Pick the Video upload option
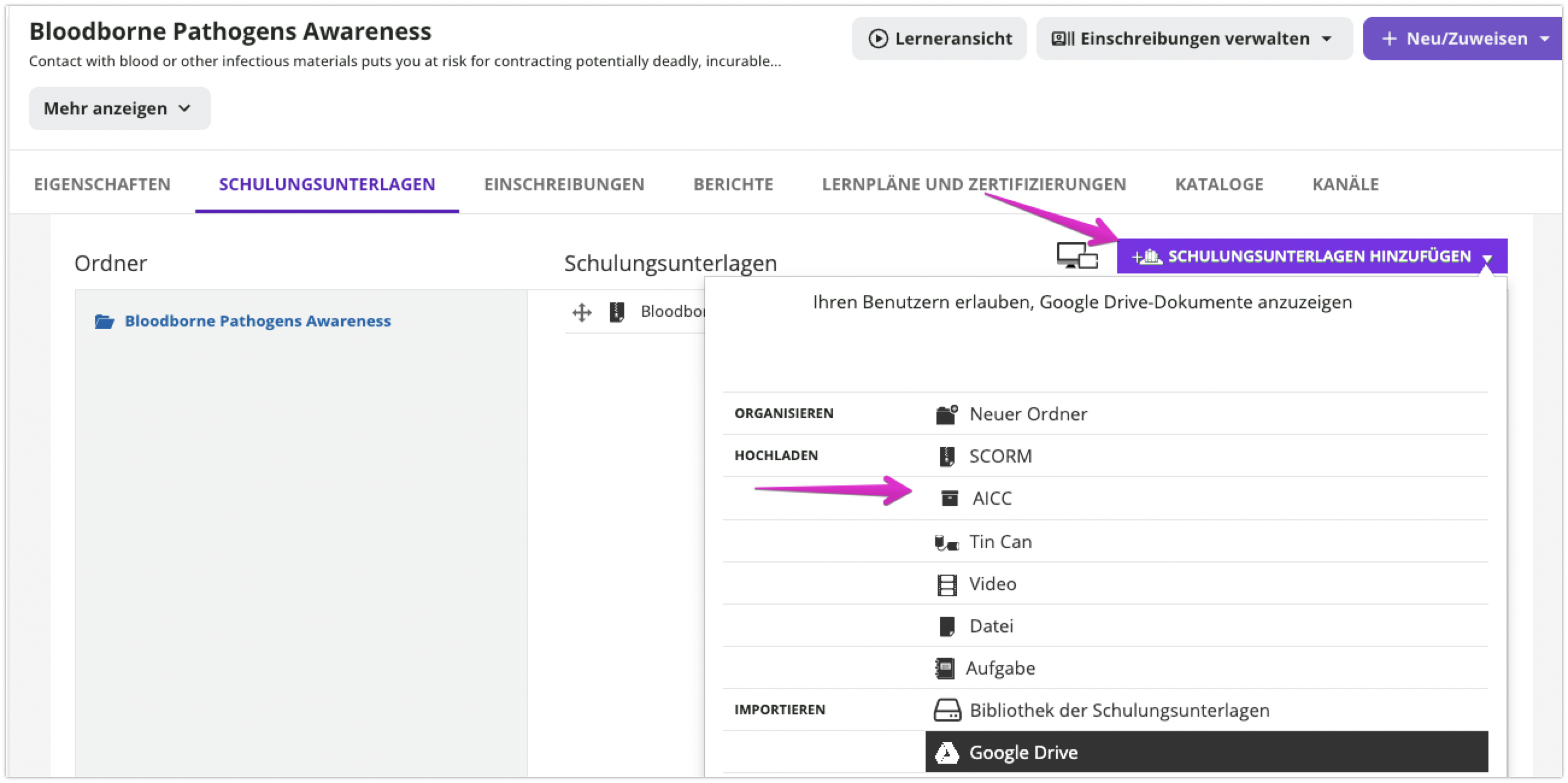The image size is (1568, 783). click(1206, 585)
